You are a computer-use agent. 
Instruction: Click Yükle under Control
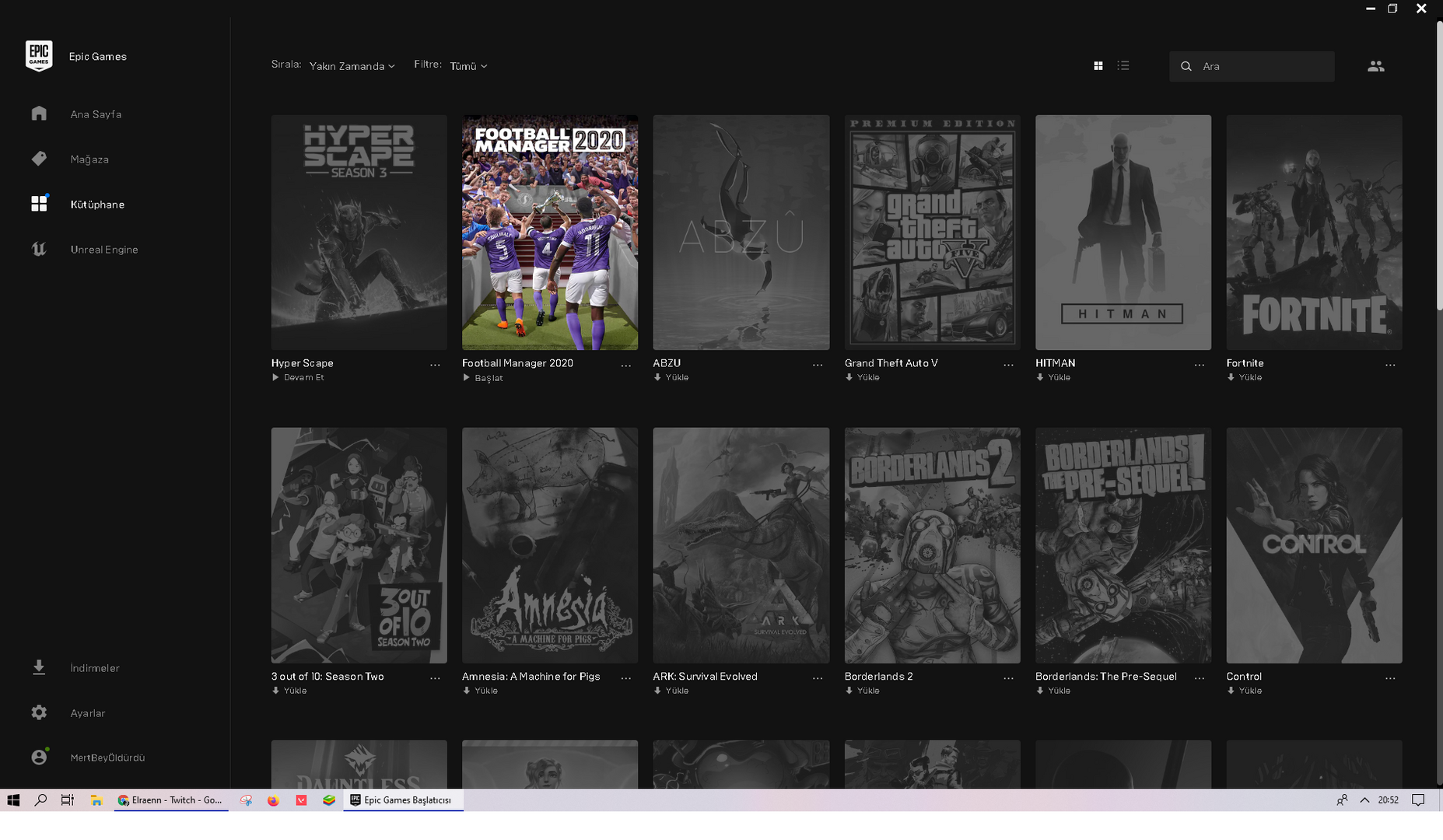(1245, 691)
